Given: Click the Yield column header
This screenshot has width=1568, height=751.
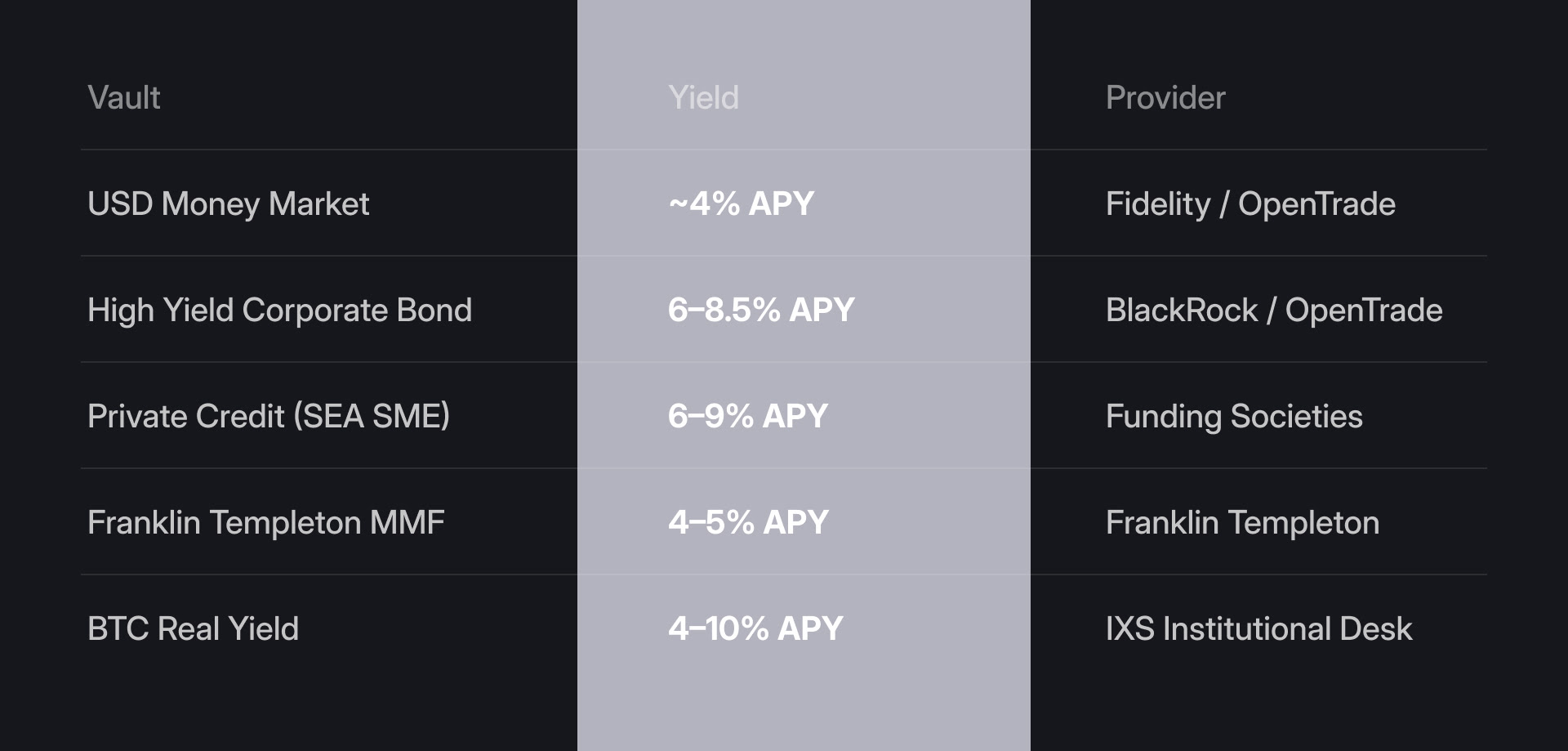Looking at the screenshot, I should tap(703, 98).
